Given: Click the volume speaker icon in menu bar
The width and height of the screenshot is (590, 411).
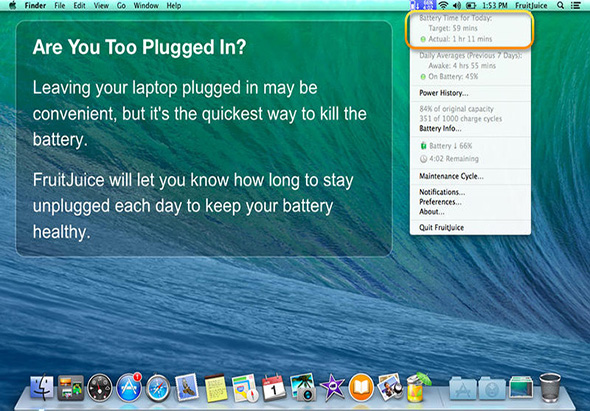Looking at the screenshot, I should 457,5.
